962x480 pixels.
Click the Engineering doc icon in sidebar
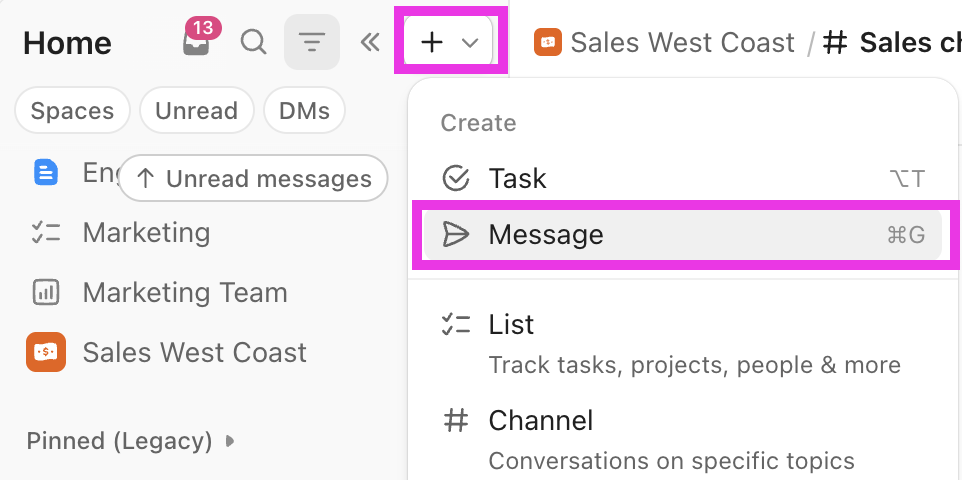[x=45, y=172]
